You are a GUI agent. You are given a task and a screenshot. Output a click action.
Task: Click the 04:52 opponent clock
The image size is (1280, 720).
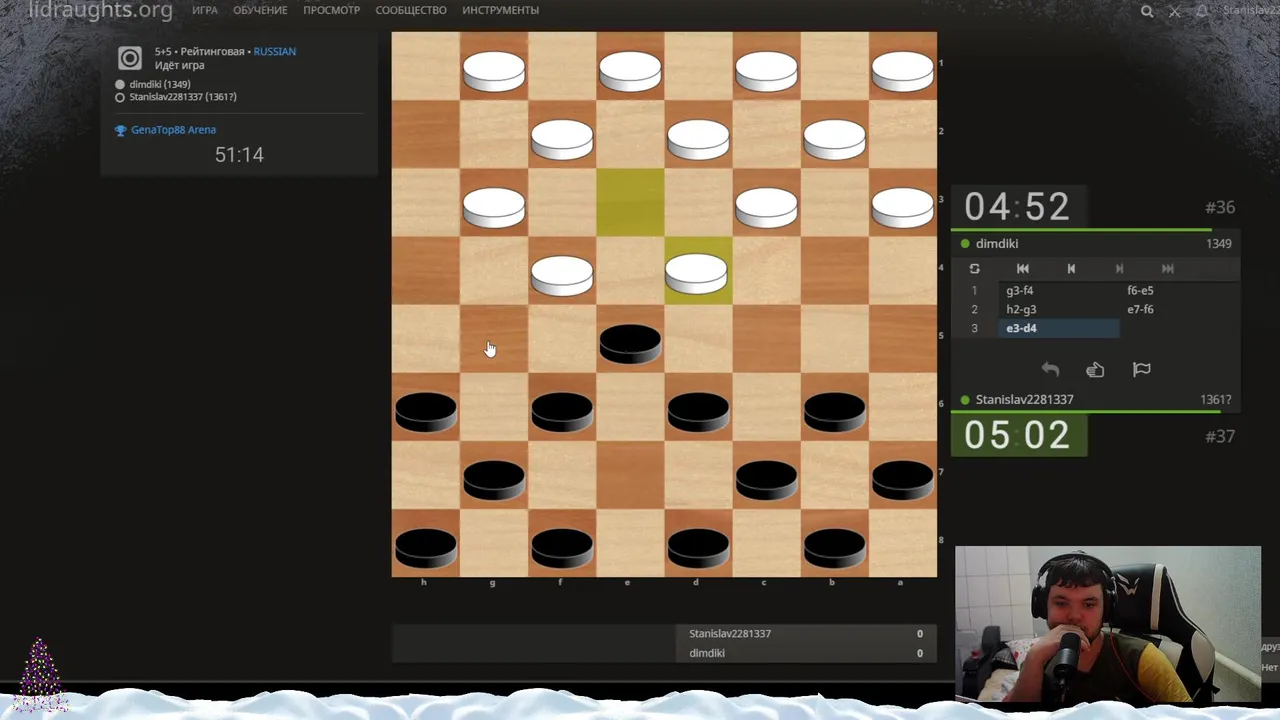coord(1017,207)
